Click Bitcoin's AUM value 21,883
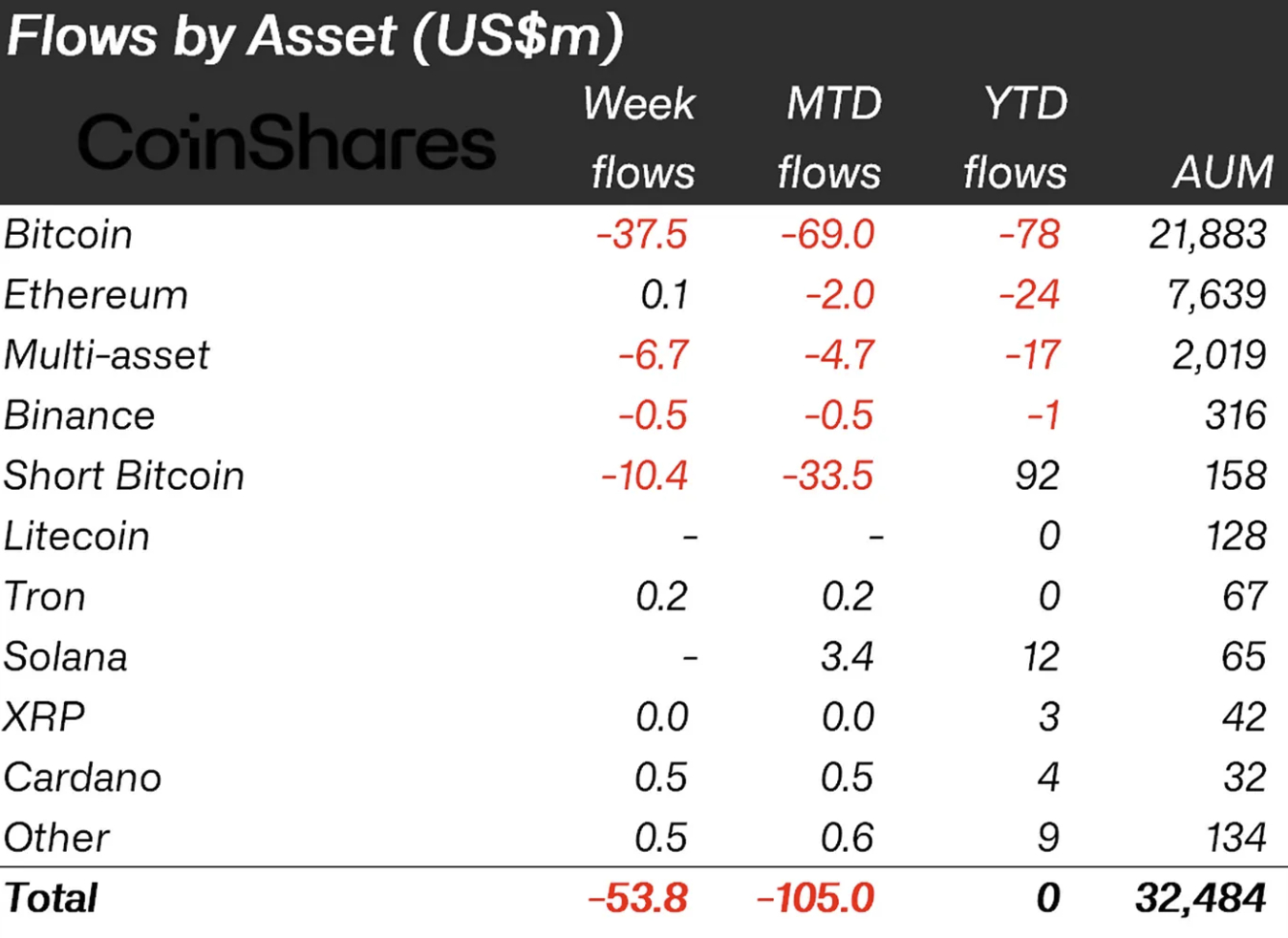Screen dimensions: 1288x938 pos(1208,235)
